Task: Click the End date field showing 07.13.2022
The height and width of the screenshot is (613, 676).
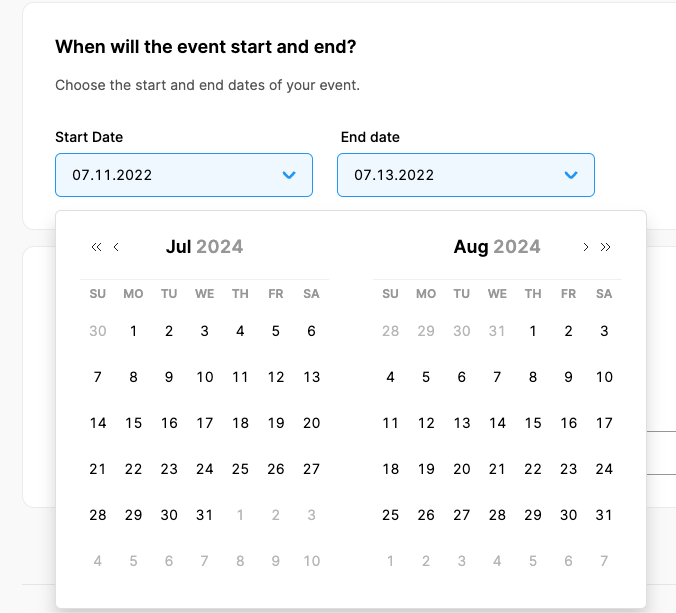Action: point(452,175)
